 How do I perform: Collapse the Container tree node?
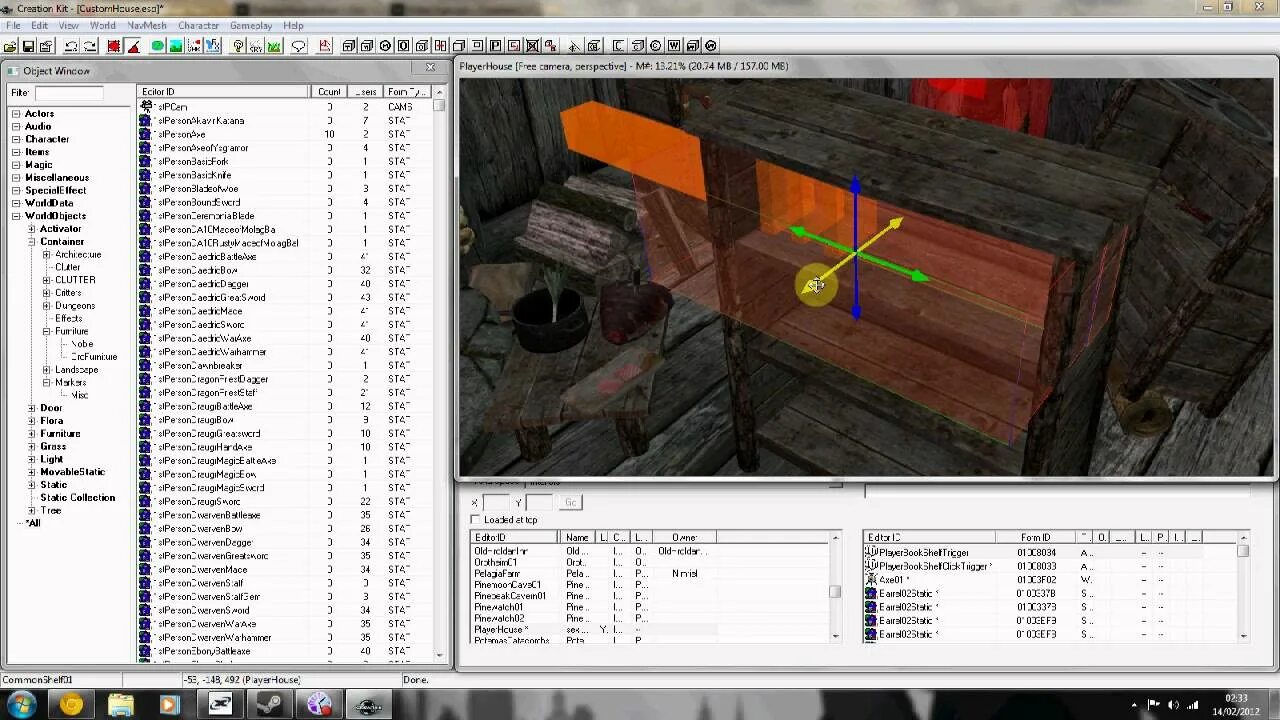[x=31, y=242]
